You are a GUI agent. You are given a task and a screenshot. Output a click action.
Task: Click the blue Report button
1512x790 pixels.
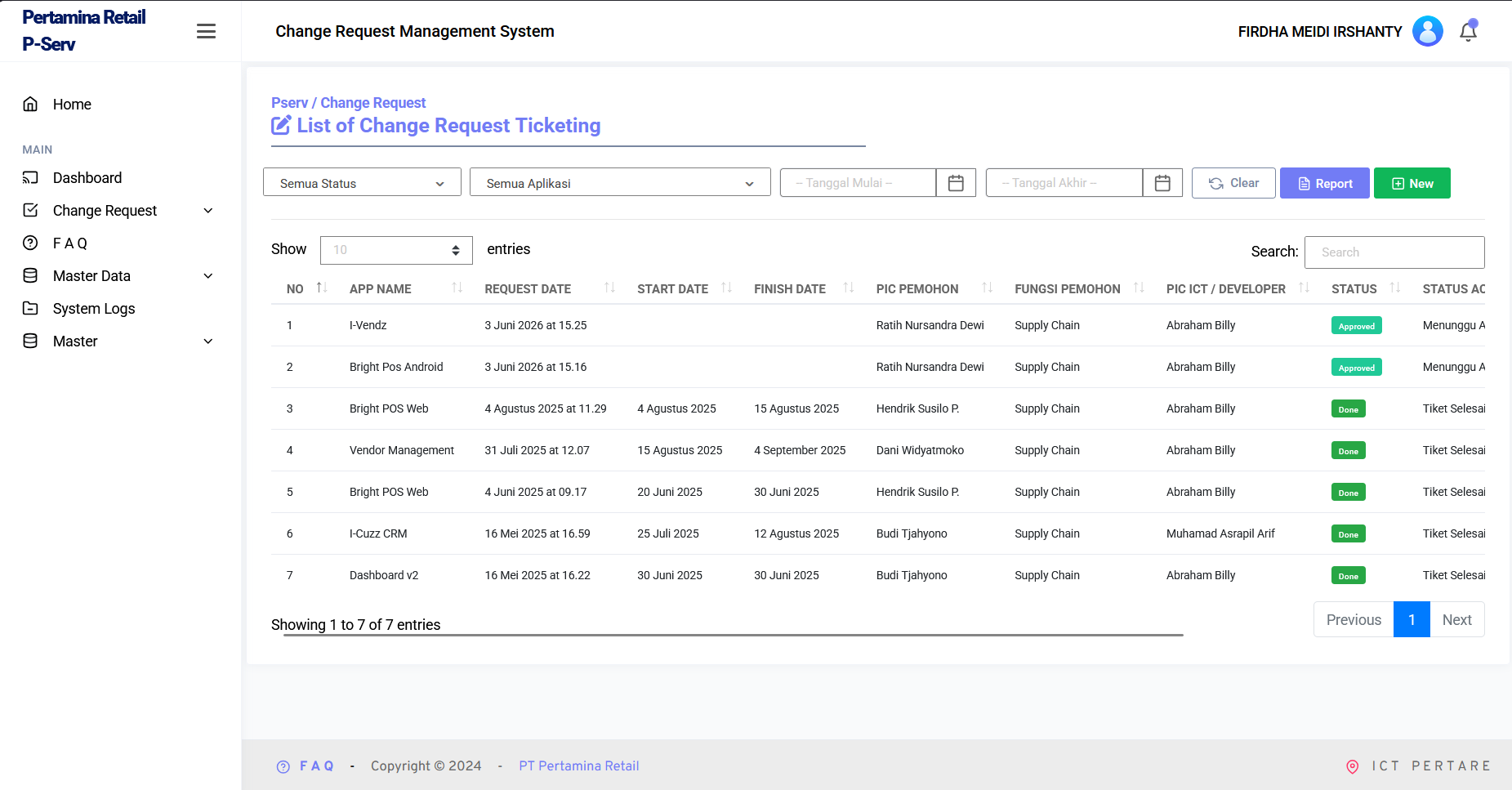coord(1325,183)
